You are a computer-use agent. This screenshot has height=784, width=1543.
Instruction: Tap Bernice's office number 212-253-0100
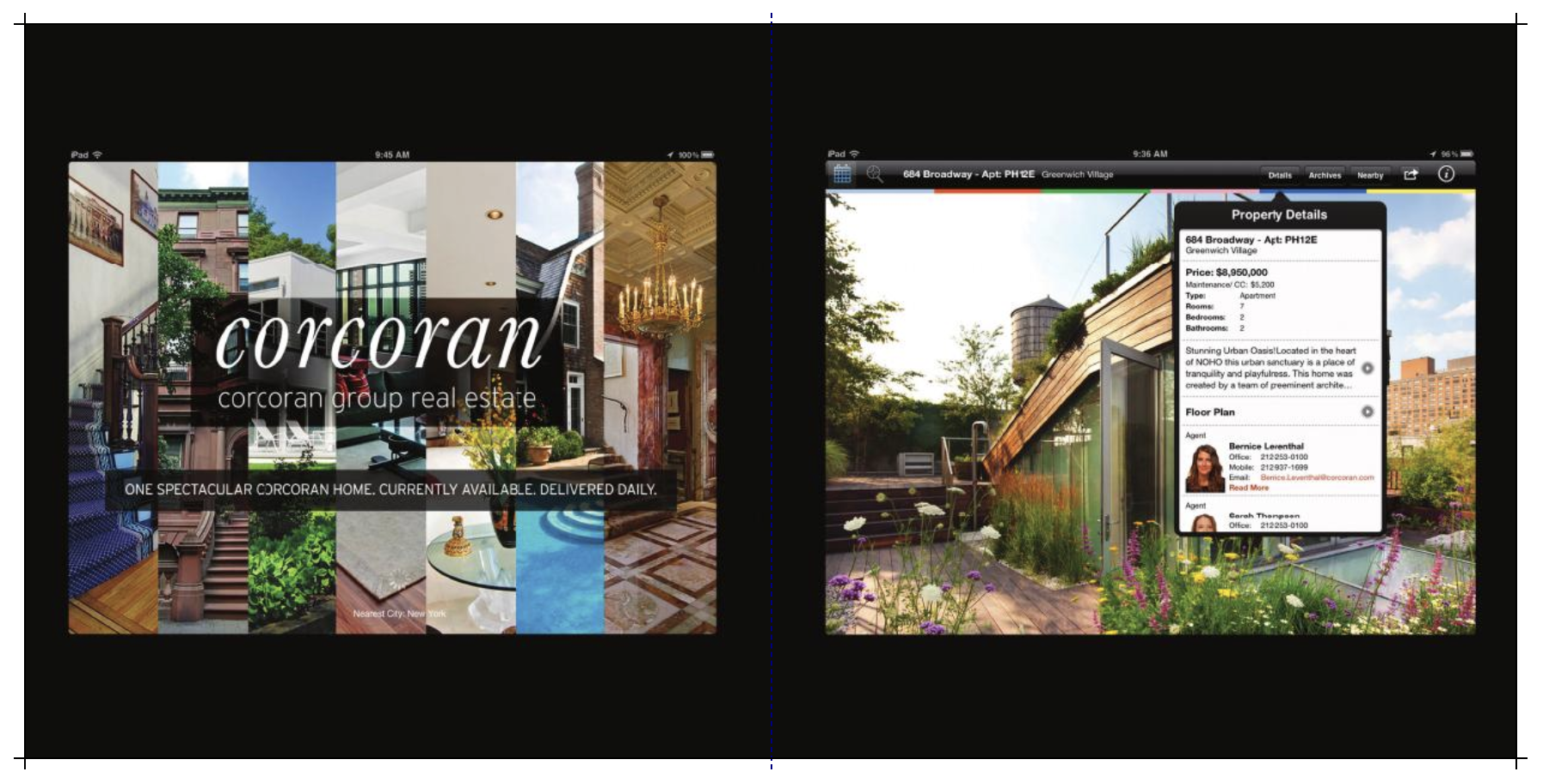(x=1283, y=457)
